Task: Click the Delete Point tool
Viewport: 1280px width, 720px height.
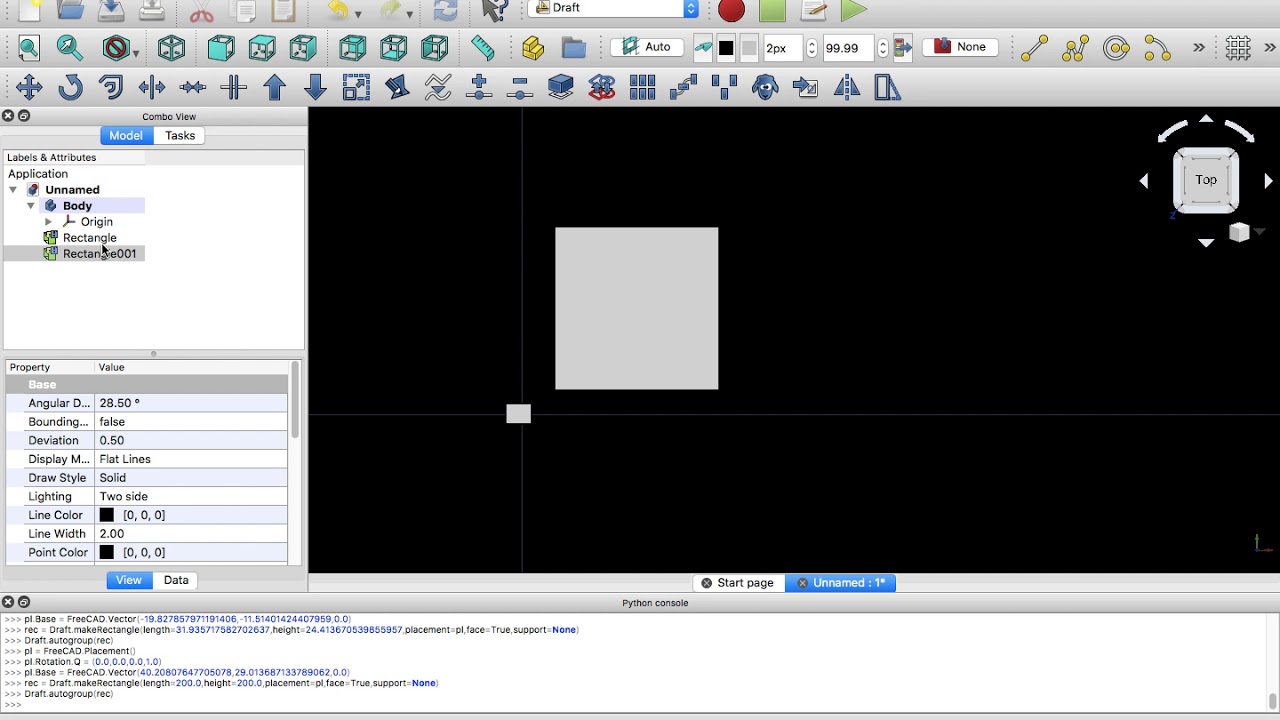Action: click(520, 88)
